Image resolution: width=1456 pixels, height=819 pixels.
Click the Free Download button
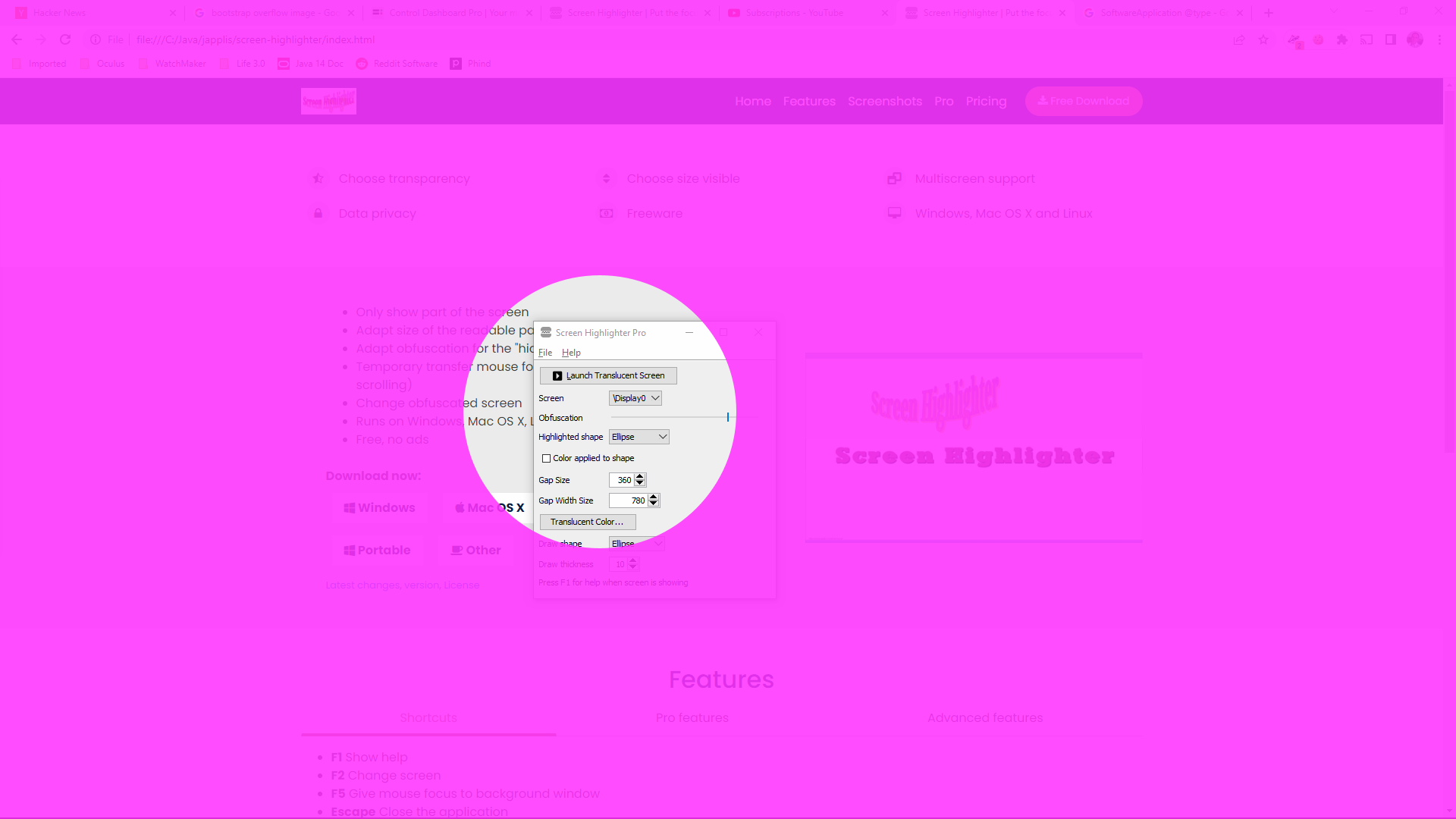(1084, 101)
